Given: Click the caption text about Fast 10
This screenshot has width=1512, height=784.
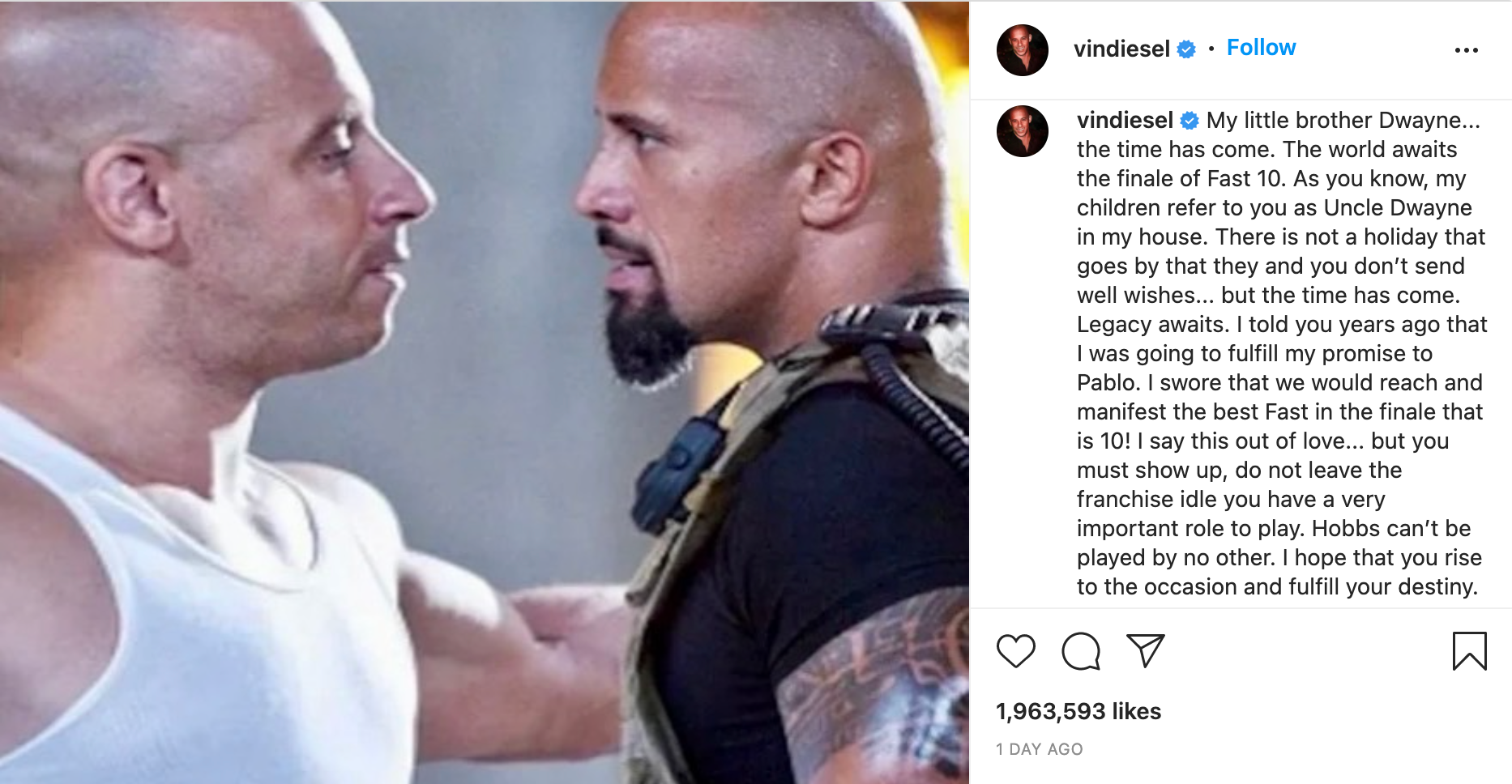Looking at the screenshot, I should point(1282,353).
